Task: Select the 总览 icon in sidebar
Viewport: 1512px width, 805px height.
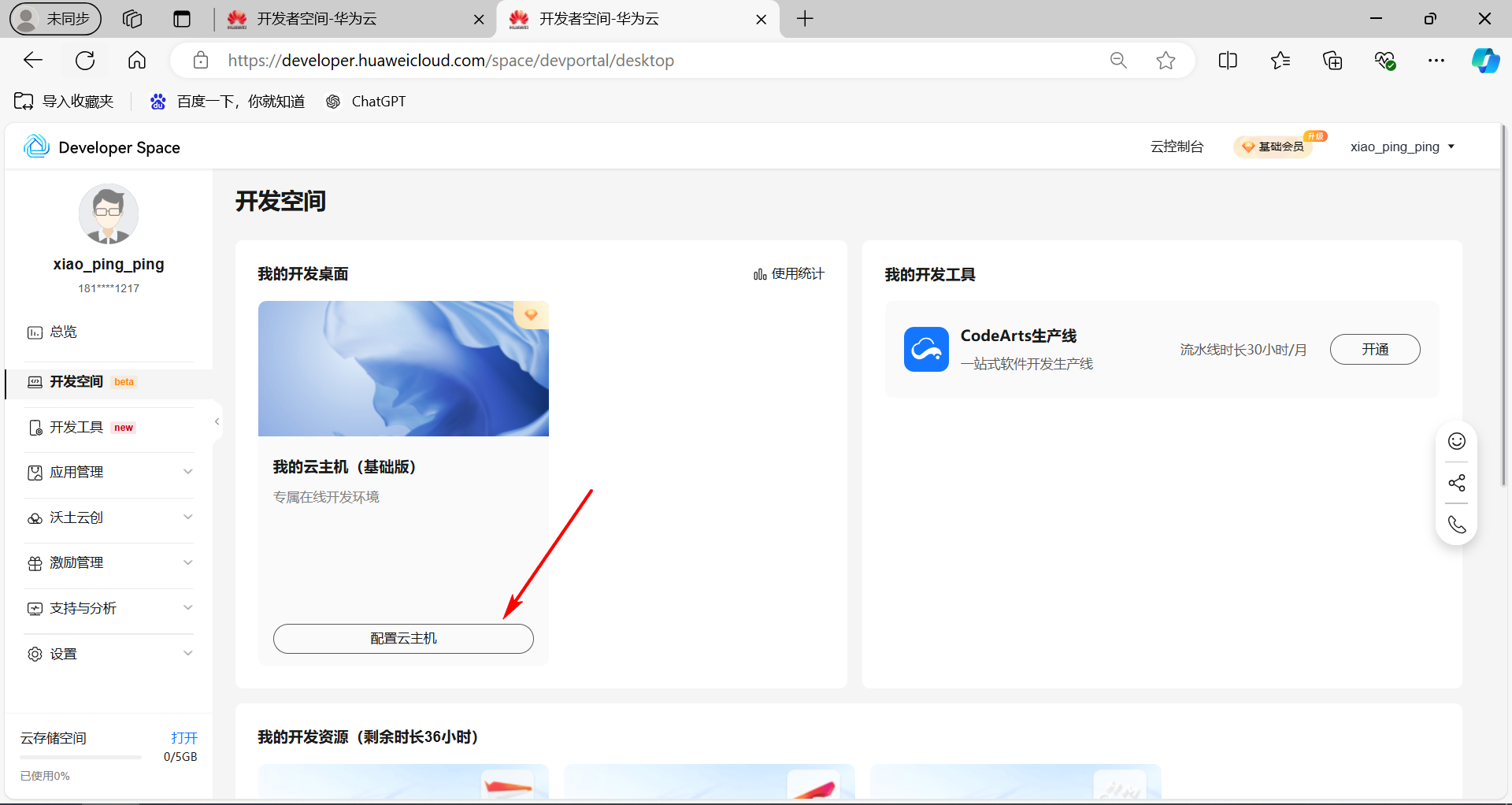Action: (34, 332)
